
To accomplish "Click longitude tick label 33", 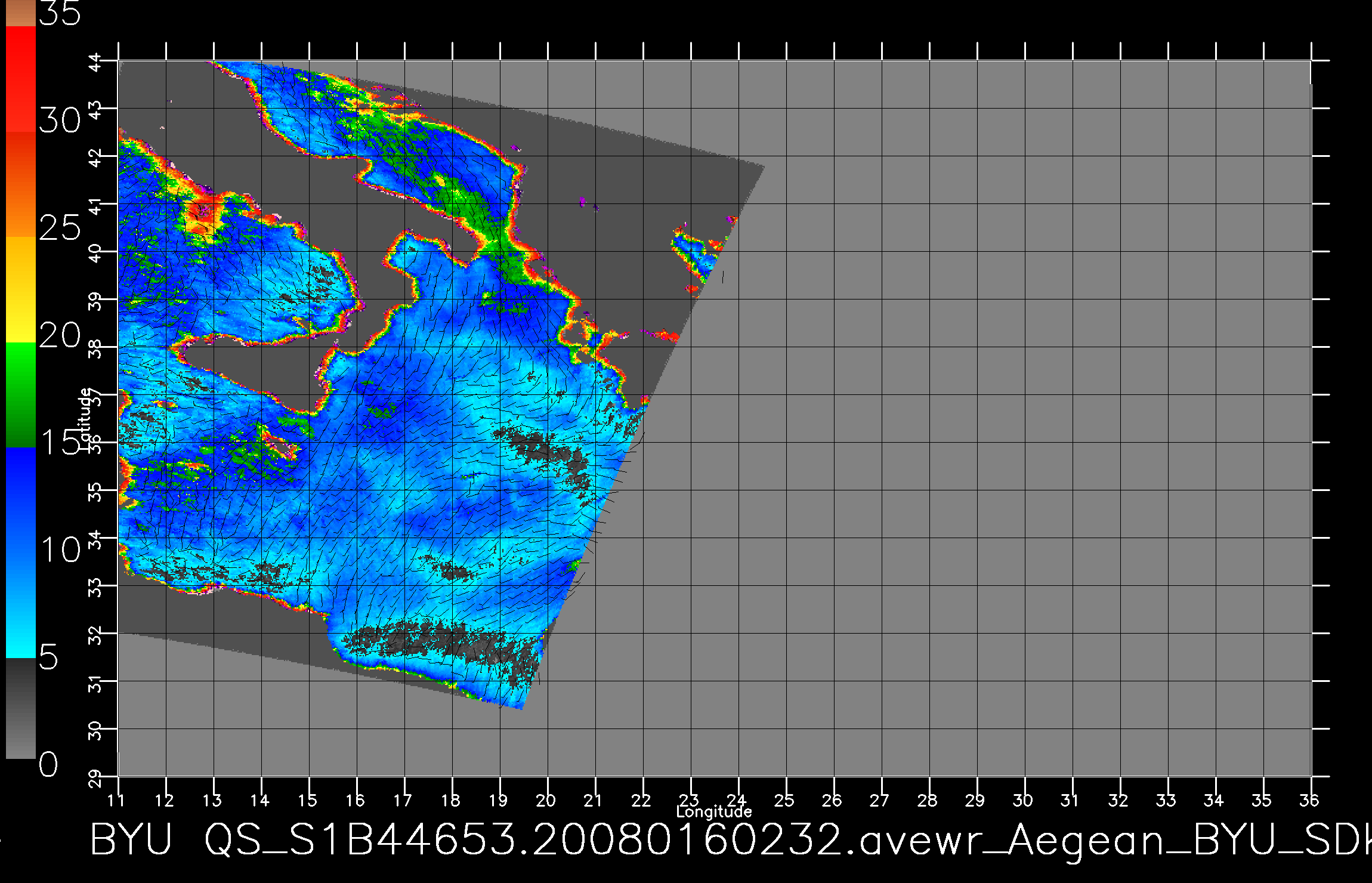I will click(x=1166, y=800).
